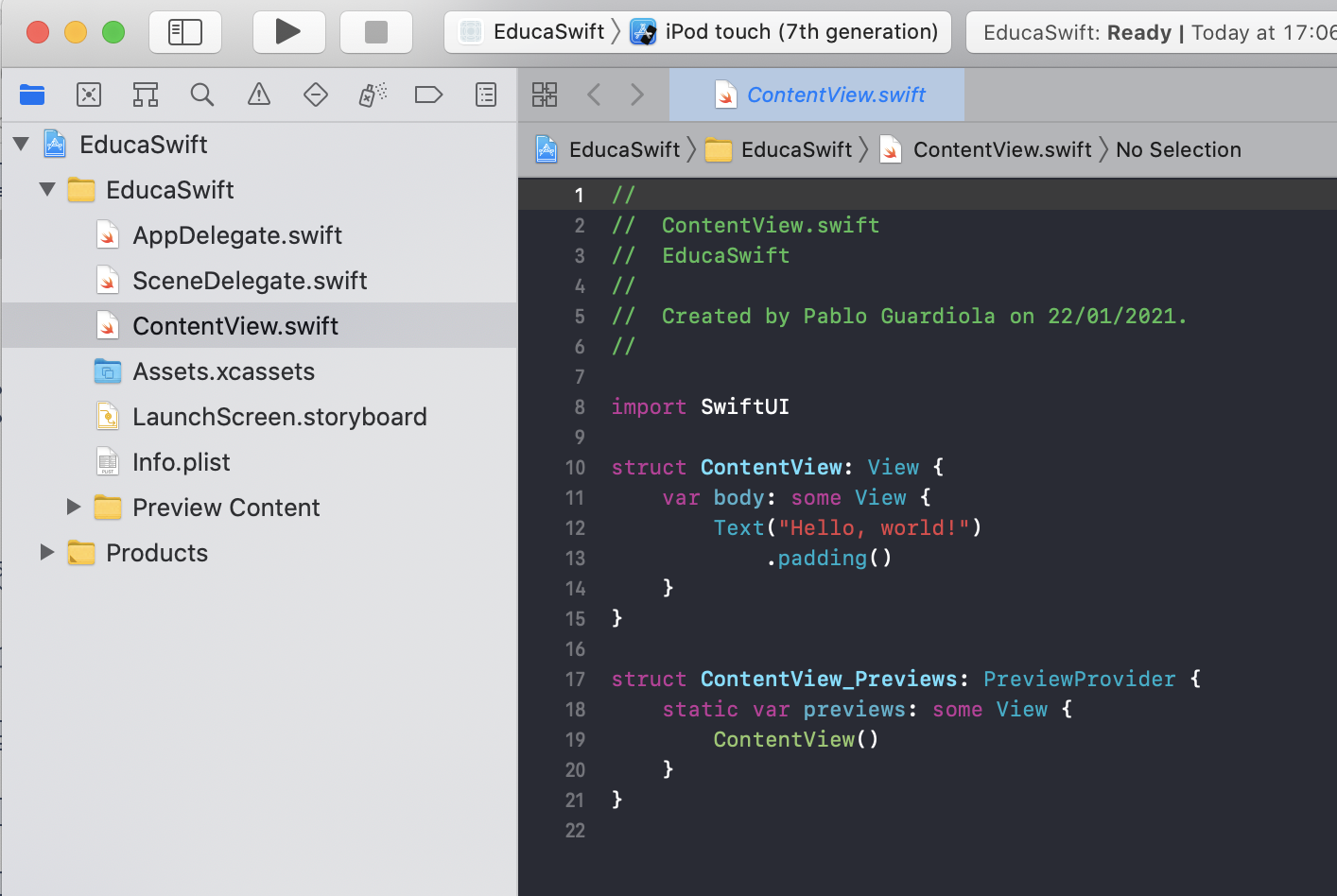Click 'var body' declaration
Image resolution: width=1337 pixels, height=896 pixels.
713,497
